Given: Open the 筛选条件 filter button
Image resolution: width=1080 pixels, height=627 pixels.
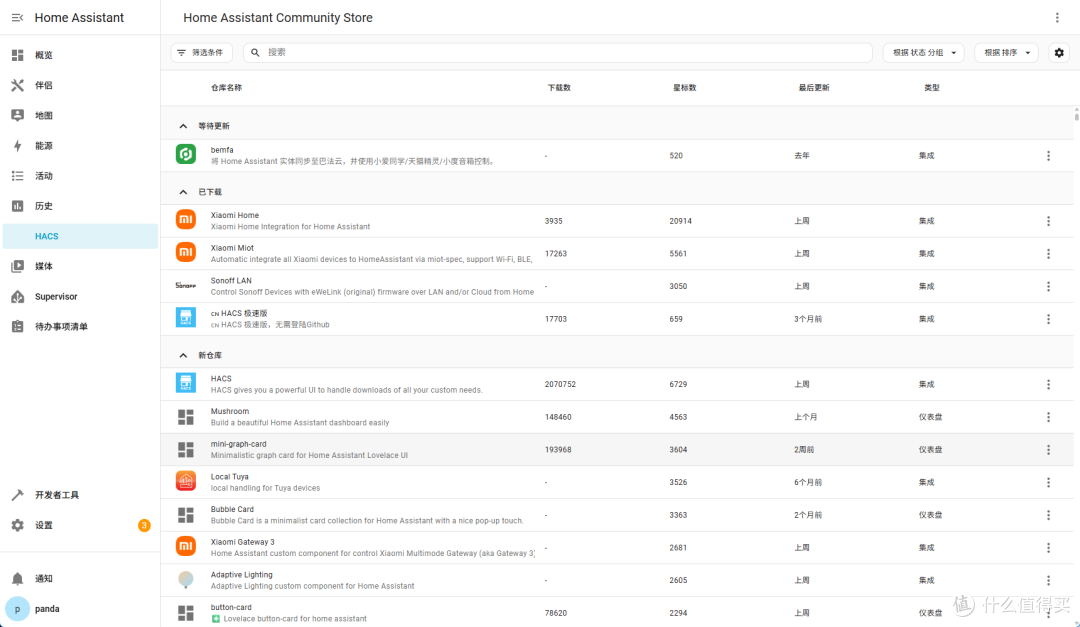Looking at the screenshot, I should [x=201, y=52].
